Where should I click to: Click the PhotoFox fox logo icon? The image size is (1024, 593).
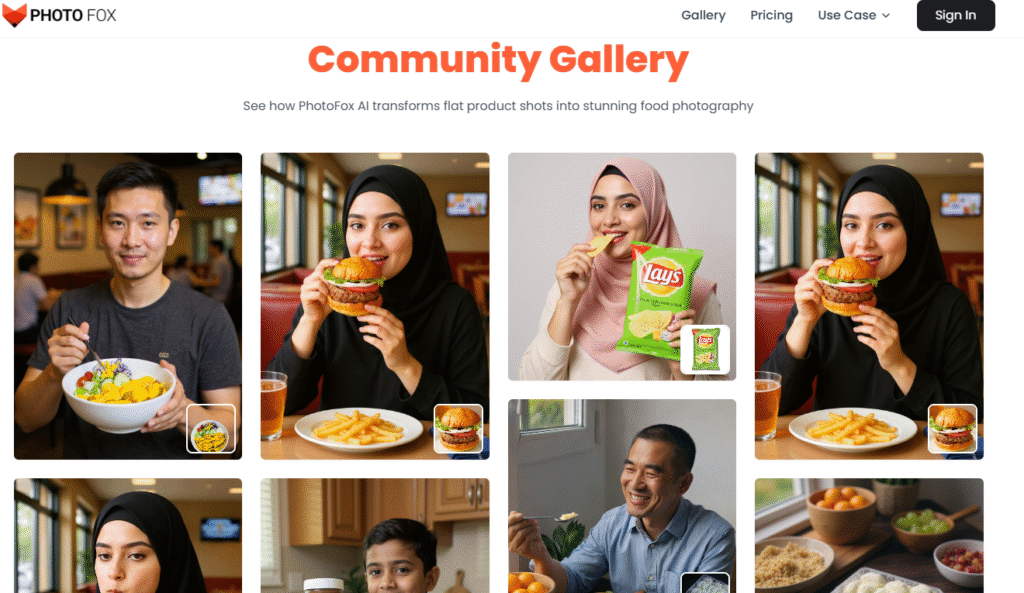click(14, 14)
